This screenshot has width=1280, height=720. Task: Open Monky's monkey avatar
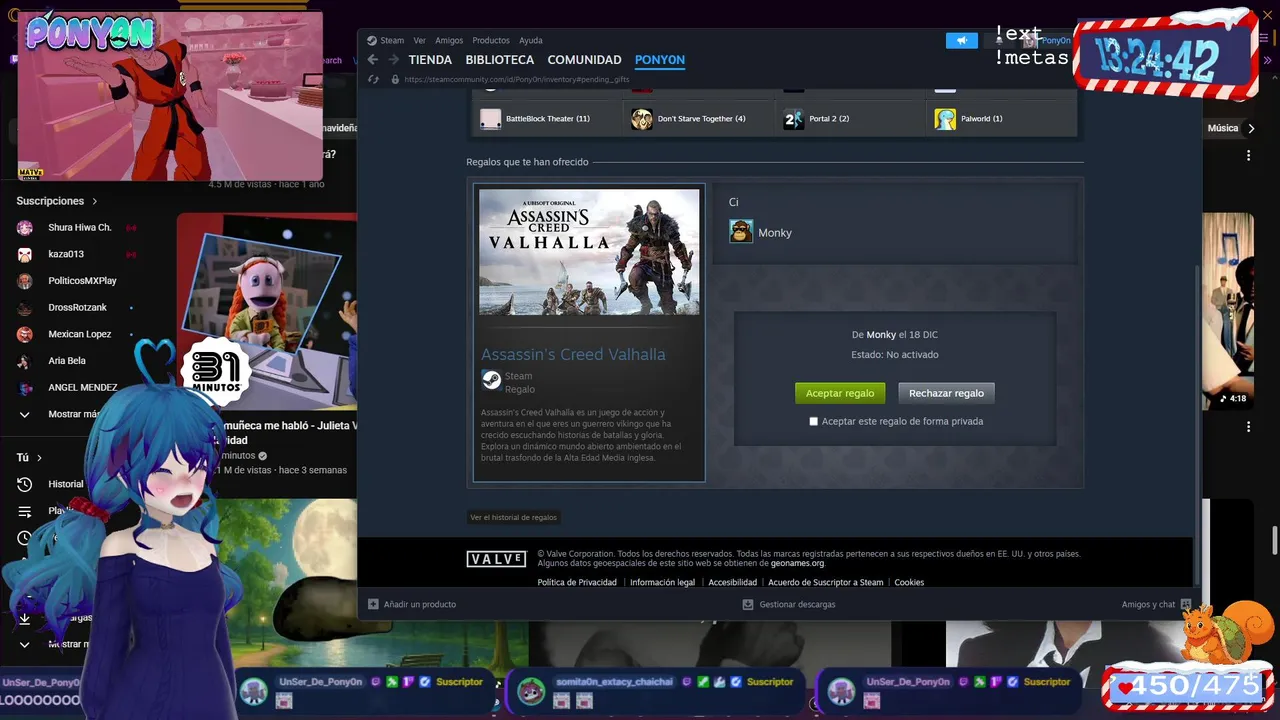741,232
